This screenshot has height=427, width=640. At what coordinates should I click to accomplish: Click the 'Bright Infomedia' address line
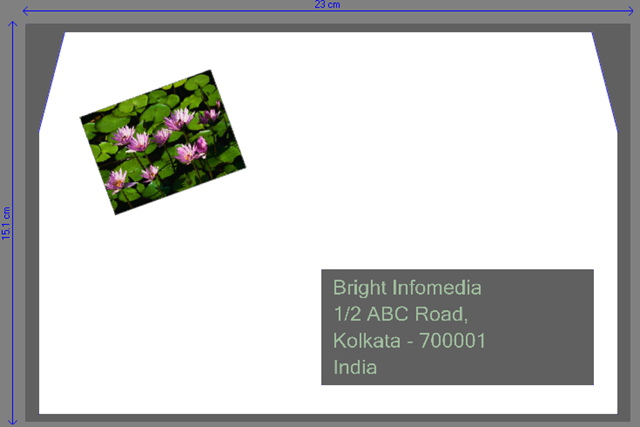tap(407, 287)
